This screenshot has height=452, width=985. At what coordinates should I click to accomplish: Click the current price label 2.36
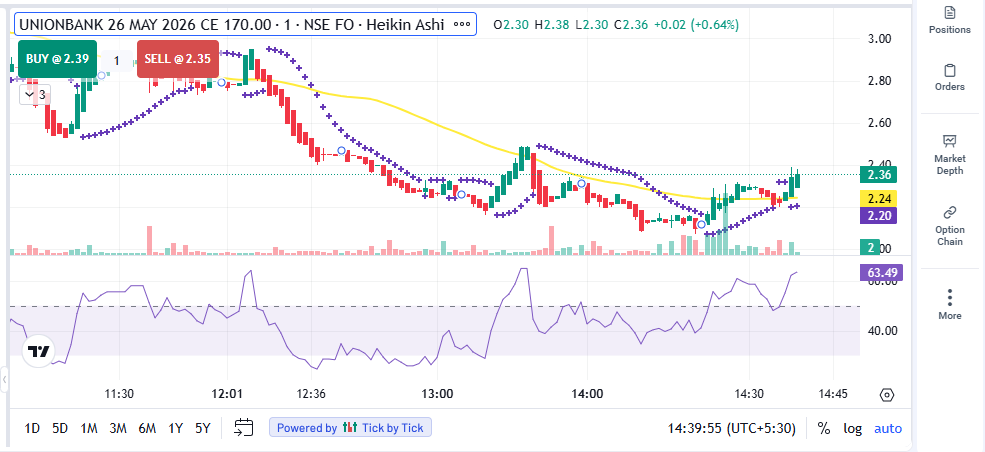click(x=878, y=175)
